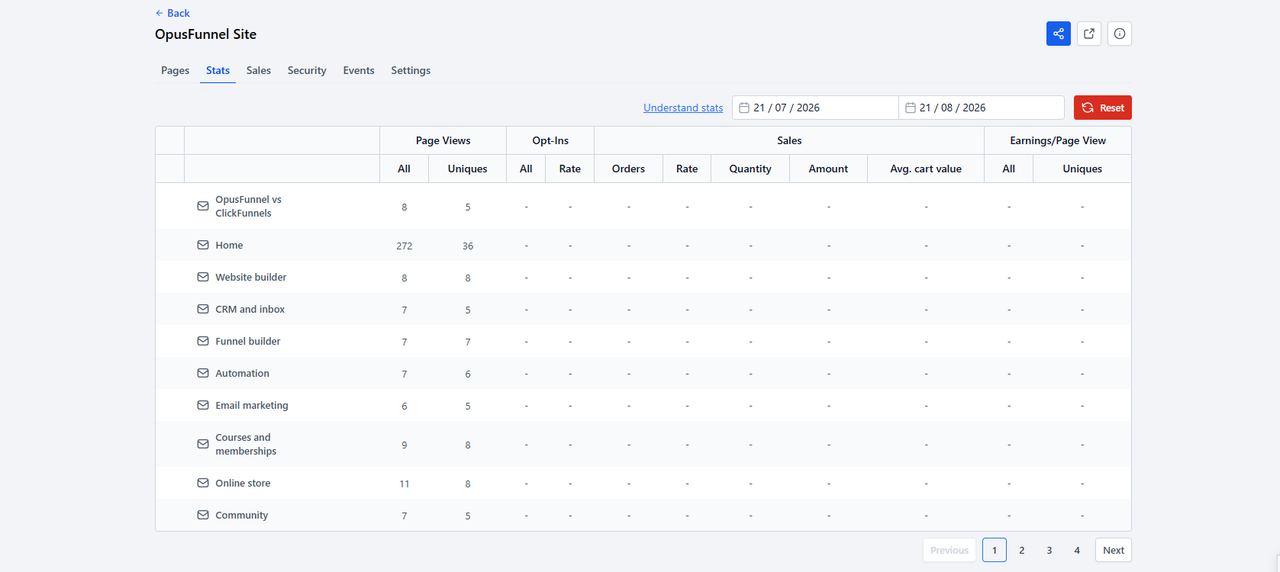Click the Automation page name

coord(242,373)
